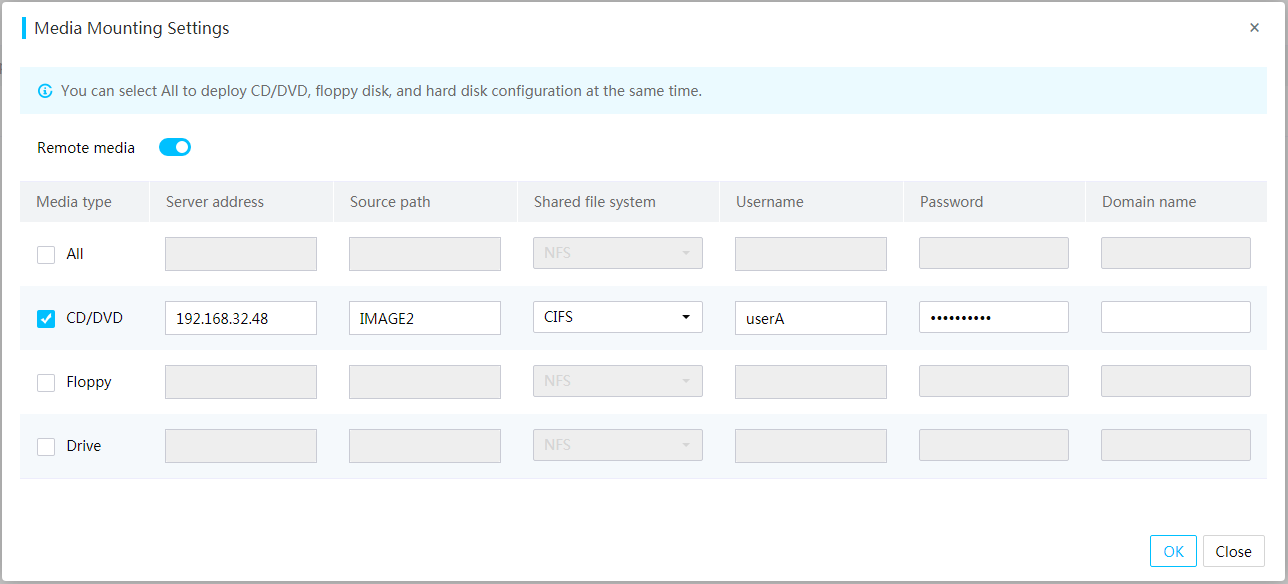Uncheck the CD/DVD checkbox

(46, 318)
